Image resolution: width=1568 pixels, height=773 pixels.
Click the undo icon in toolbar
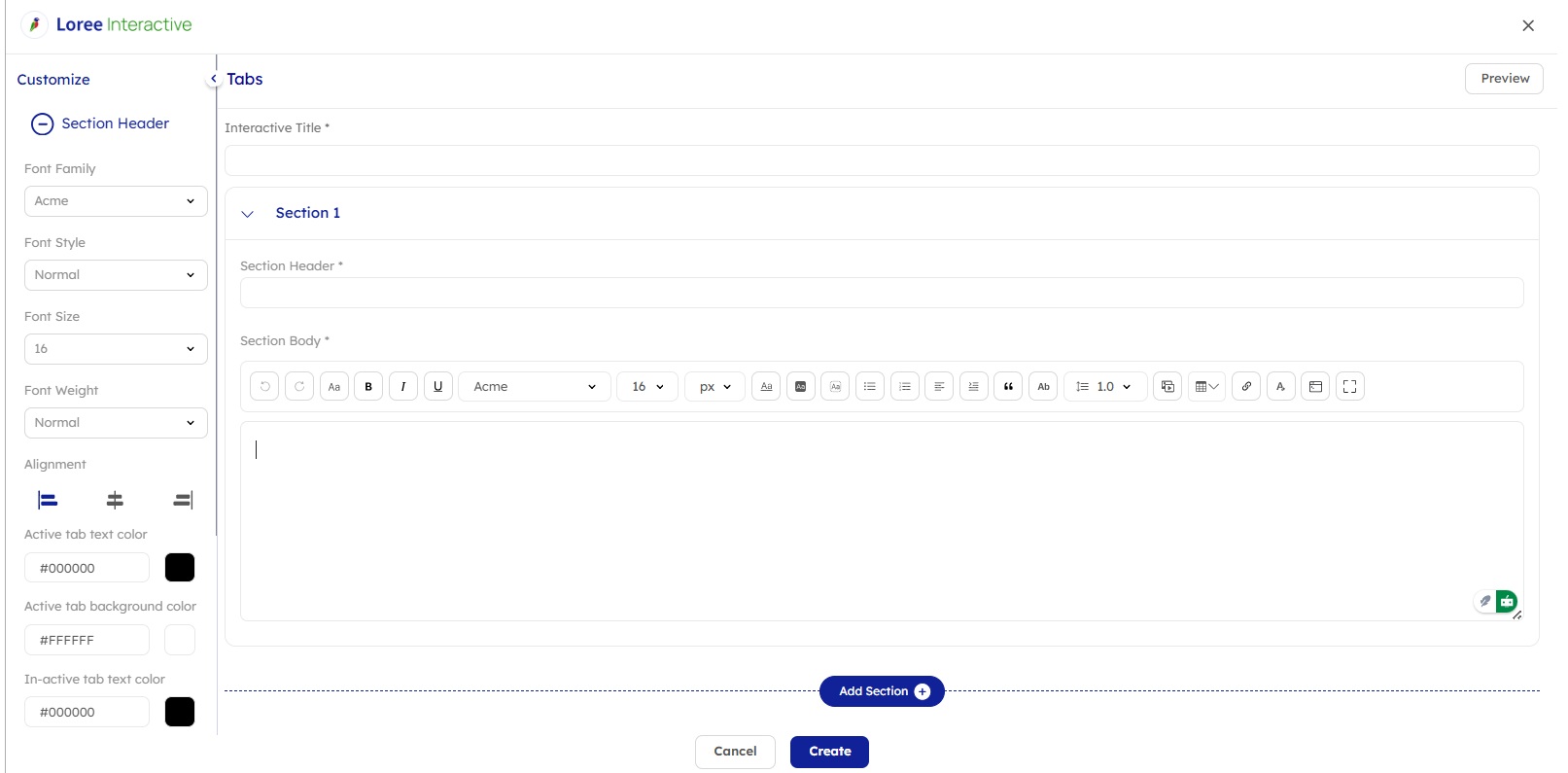(264, 387)
